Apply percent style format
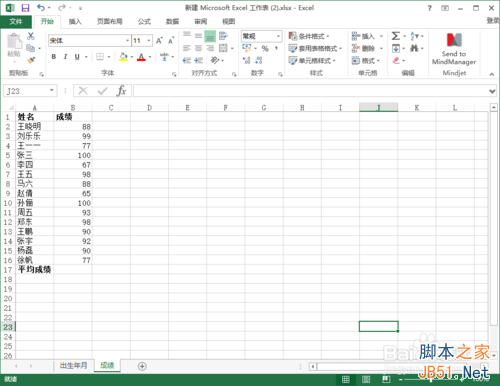The height and width of the screenshot is (386, 500). pos(265,49)
